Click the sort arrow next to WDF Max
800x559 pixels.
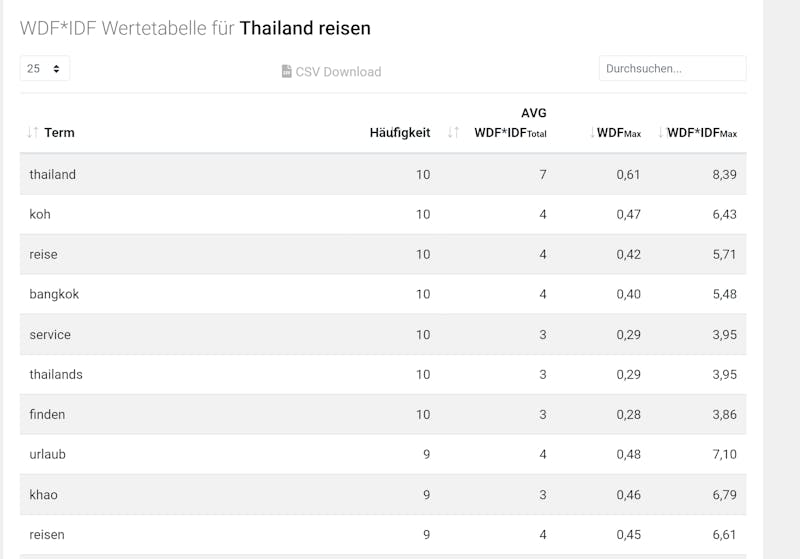592,133
